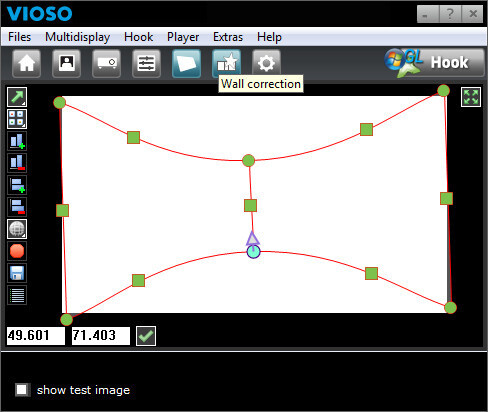Select the left edge square handle
Screen dimensions: 488x412
point(63,211)
